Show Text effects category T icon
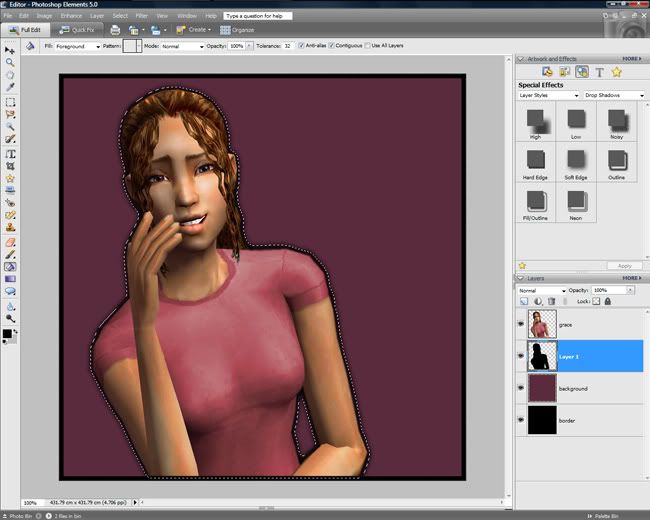Screen dimensions: 650x520 pyautogui.click(x=599, y=72)
